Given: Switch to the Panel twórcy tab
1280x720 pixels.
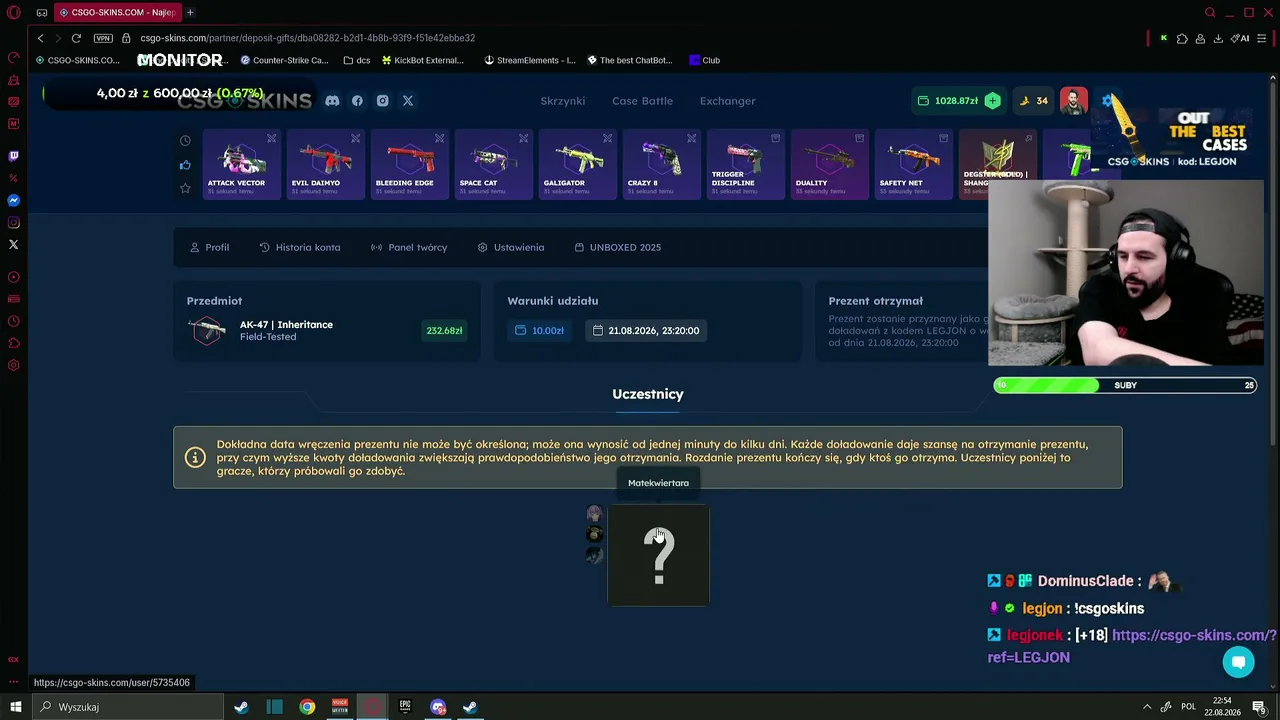Looking at the screenshot, I should click(409, 247).
